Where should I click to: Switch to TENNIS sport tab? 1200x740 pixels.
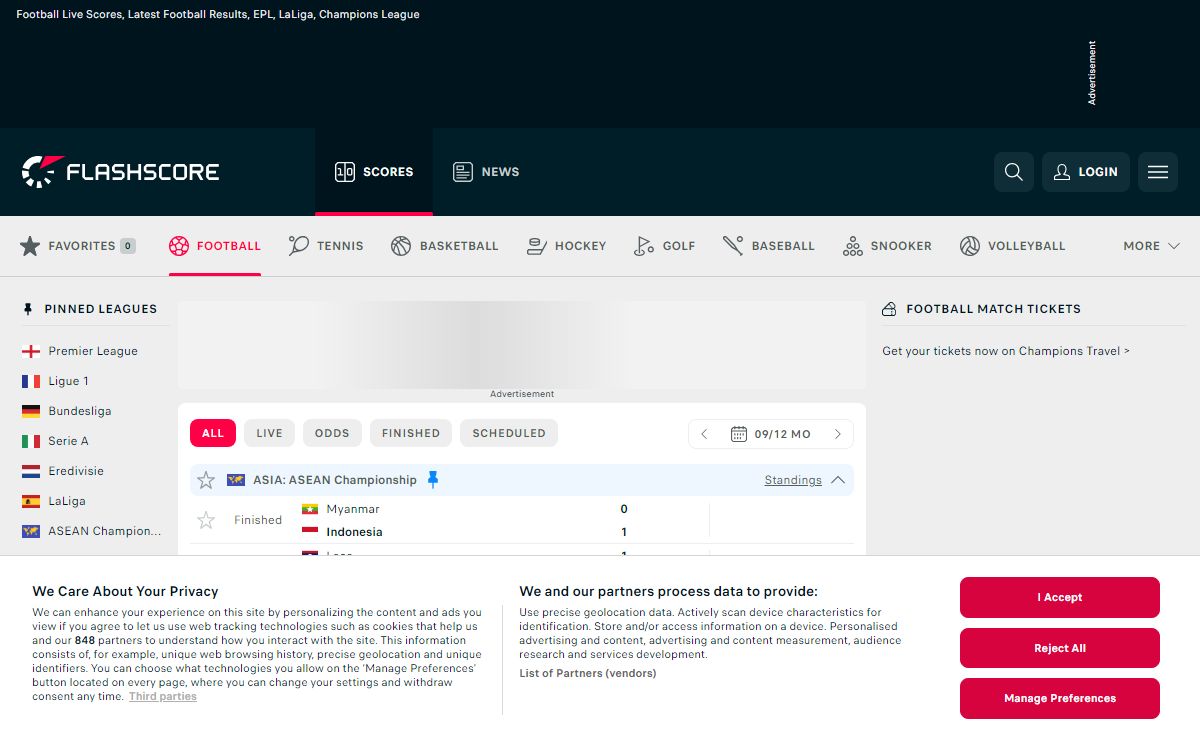[x=326, y=246]
